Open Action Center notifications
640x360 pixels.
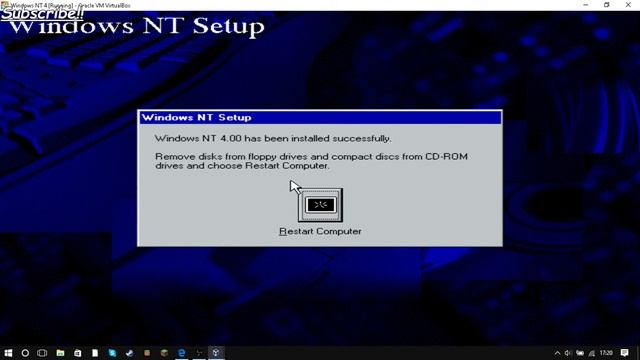click(x=624, y=353)
